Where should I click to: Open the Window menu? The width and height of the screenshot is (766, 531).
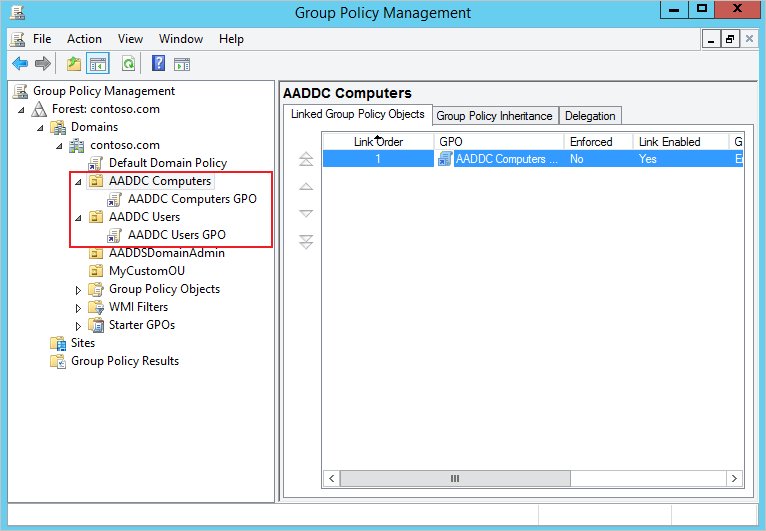click(x=181, y=39)
